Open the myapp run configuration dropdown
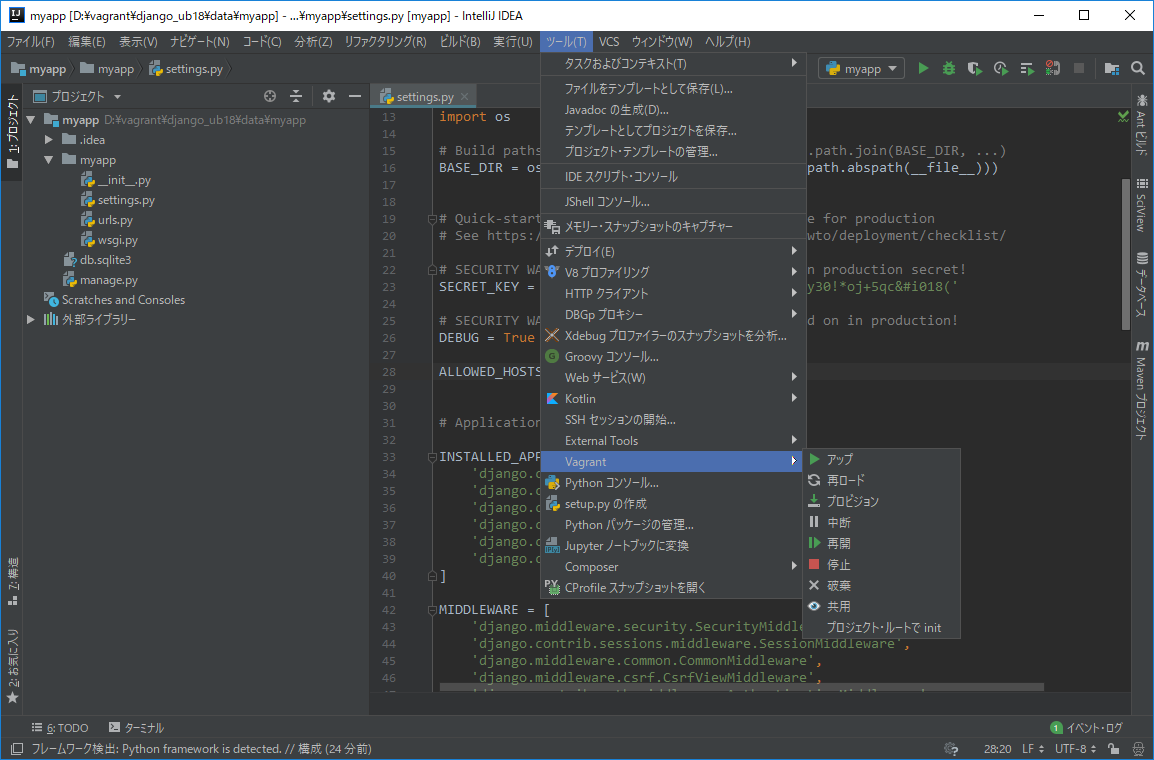 tap(862, 68)
